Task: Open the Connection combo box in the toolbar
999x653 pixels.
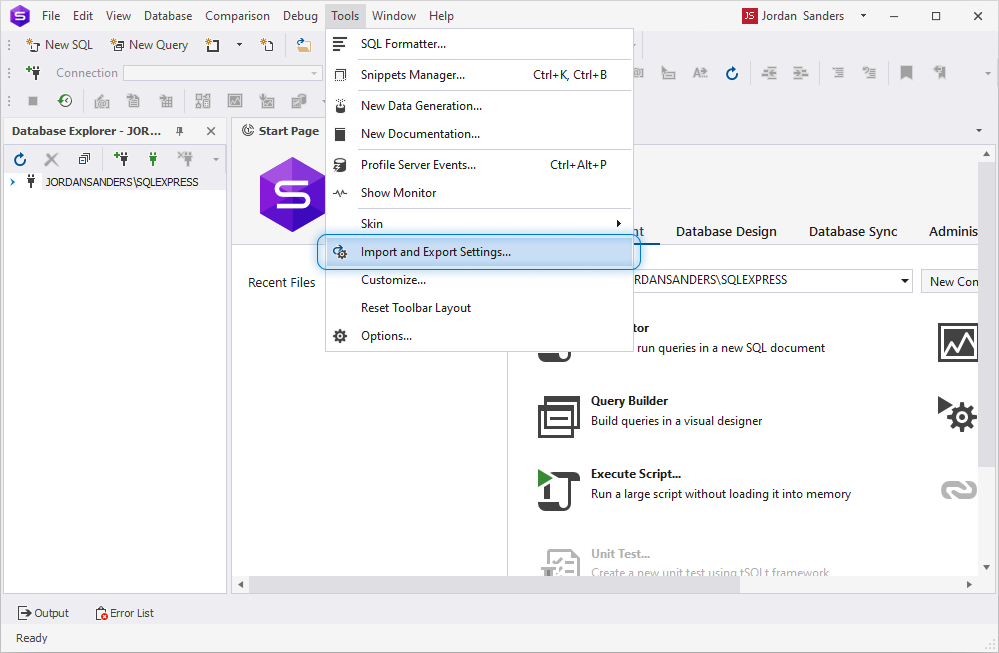Action: point(222,73)
